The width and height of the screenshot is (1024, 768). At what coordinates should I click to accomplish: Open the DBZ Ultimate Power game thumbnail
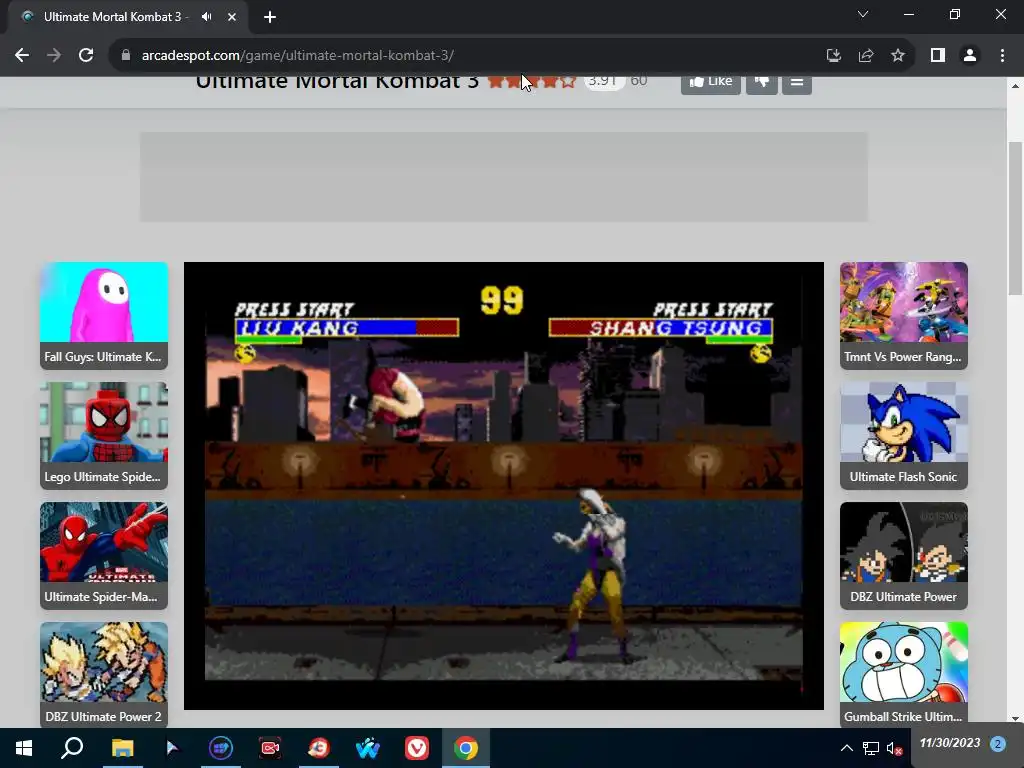pos(904,556)
